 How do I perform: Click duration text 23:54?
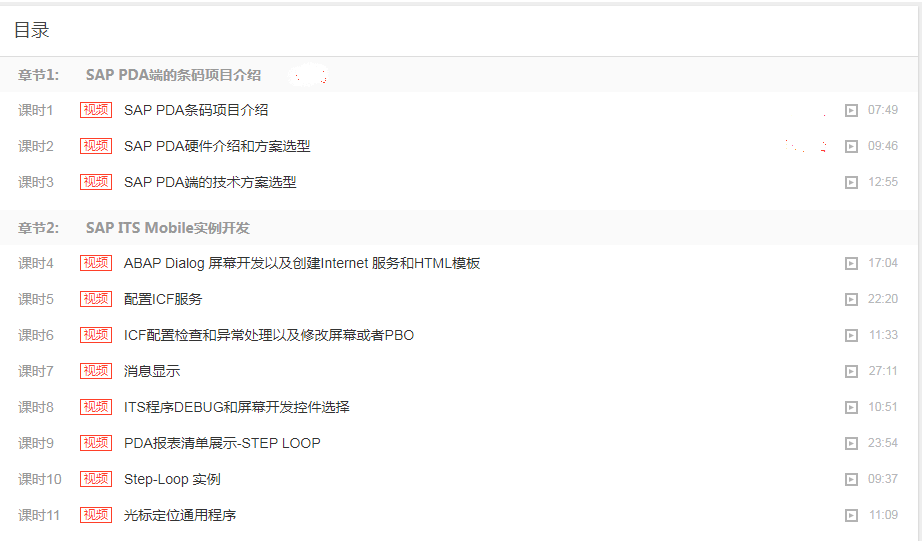click(883, 443)
